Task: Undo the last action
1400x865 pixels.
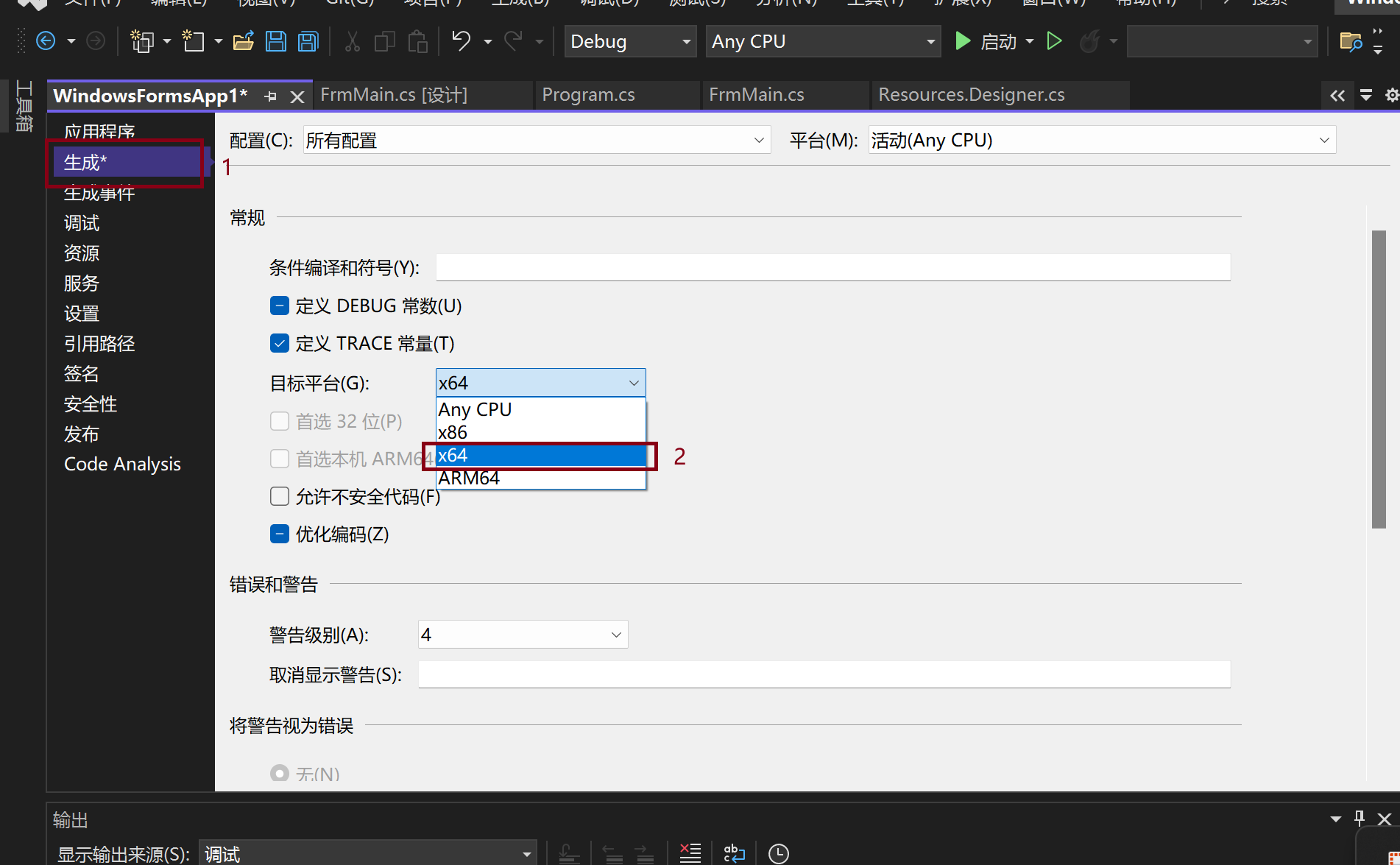Action: [462, 40]
